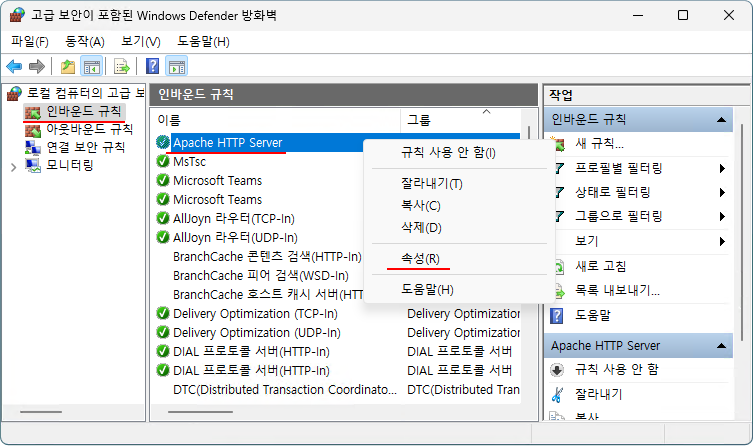Click the firewall icon in the title bar
The image size is (753, 446).
[x=17, y=15]
